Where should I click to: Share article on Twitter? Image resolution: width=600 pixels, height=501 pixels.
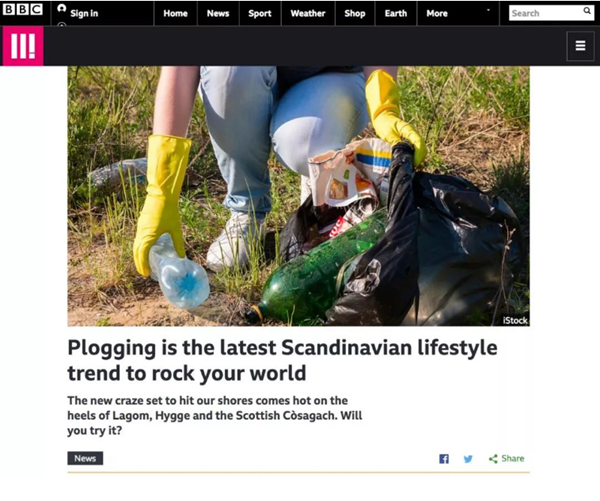pyautogui.click(x=468, y=459)
